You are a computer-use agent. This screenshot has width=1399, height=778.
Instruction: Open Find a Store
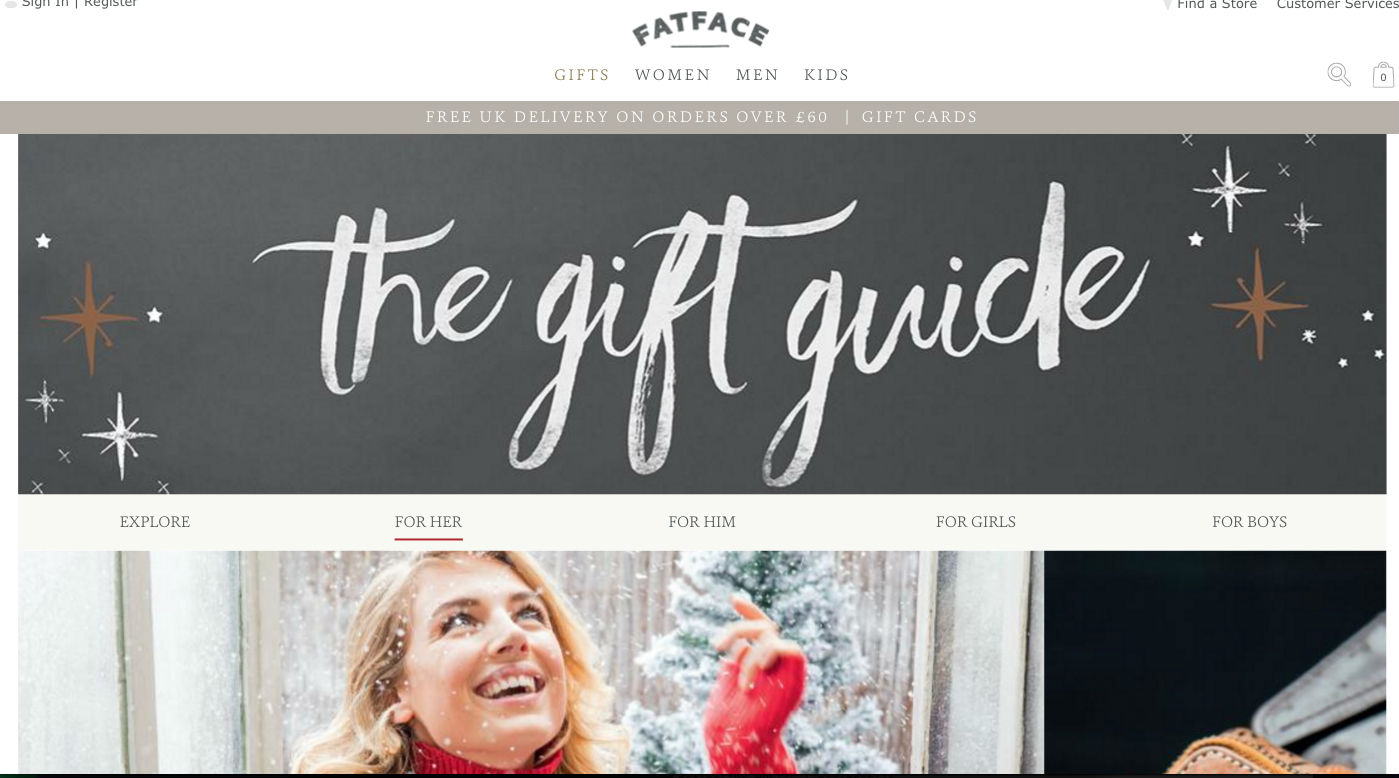pyautogui.click(x=1217, y=4)
